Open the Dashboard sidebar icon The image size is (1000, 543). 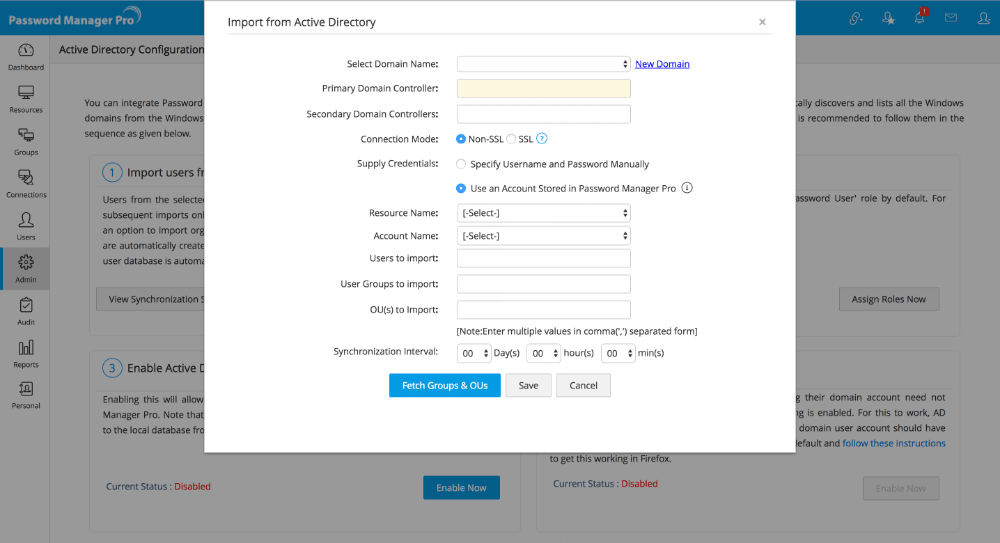[x=26, y=55]
